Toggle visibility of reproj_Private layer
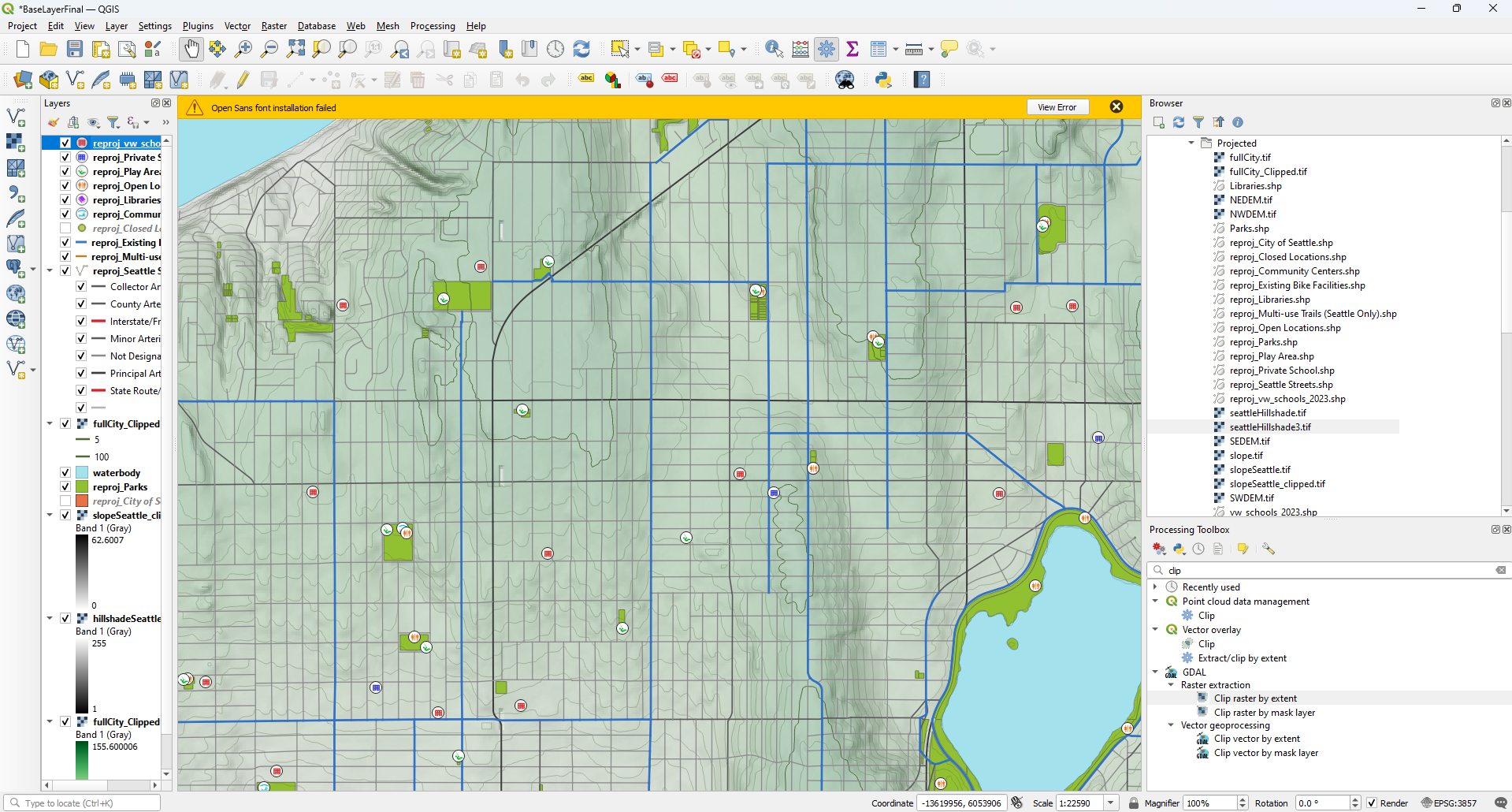 point(65,158)
